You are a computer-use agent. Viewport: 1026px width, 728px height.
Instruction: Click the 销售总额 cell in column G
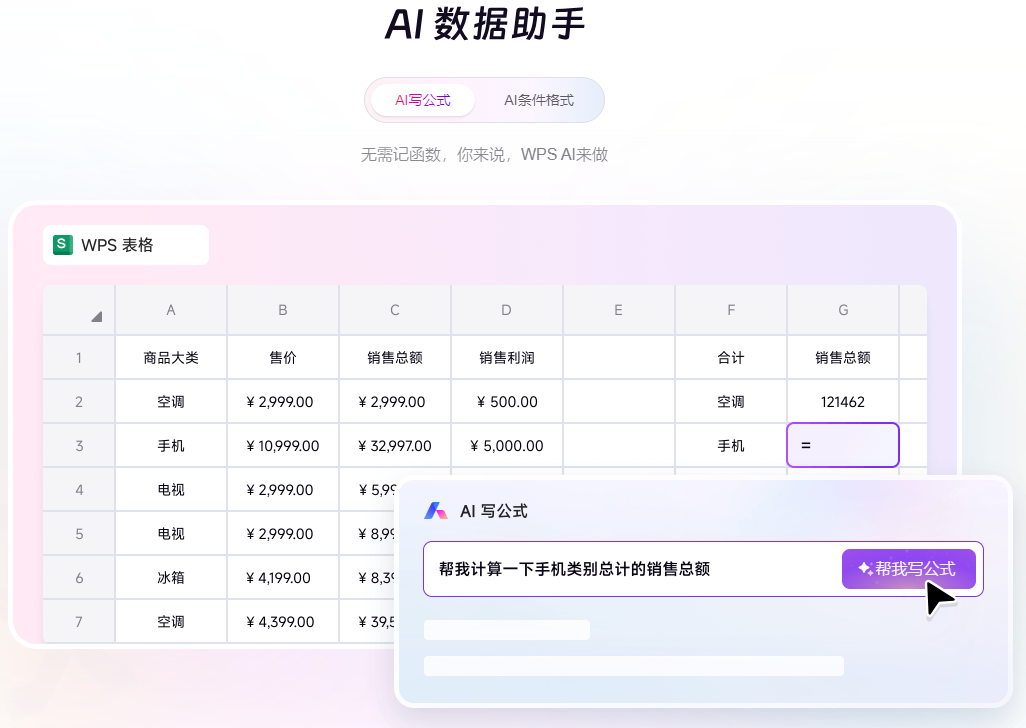tap(843, 358)
